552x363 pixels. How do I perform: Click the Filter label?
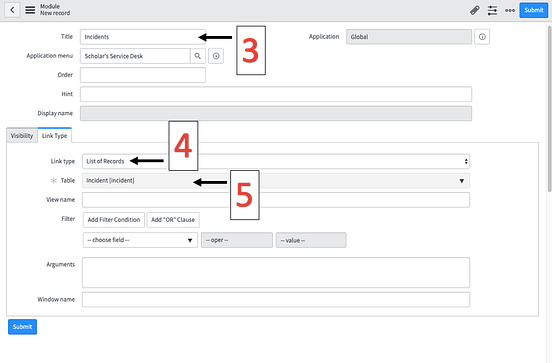pyautogui.click(x=68, y=219)
